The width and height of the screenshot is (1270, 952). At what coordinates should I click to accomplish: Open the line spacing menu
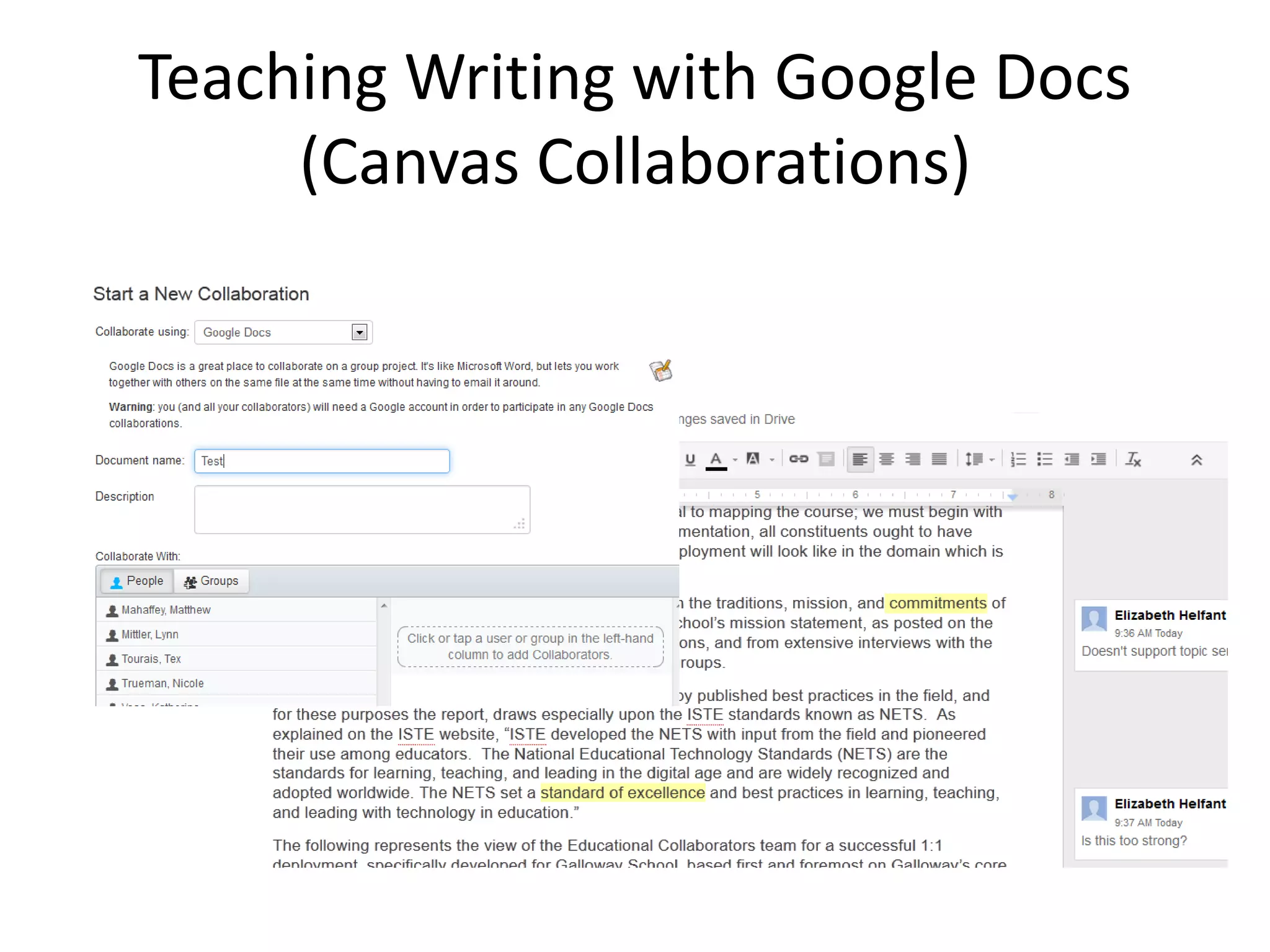tap(979, 459)
